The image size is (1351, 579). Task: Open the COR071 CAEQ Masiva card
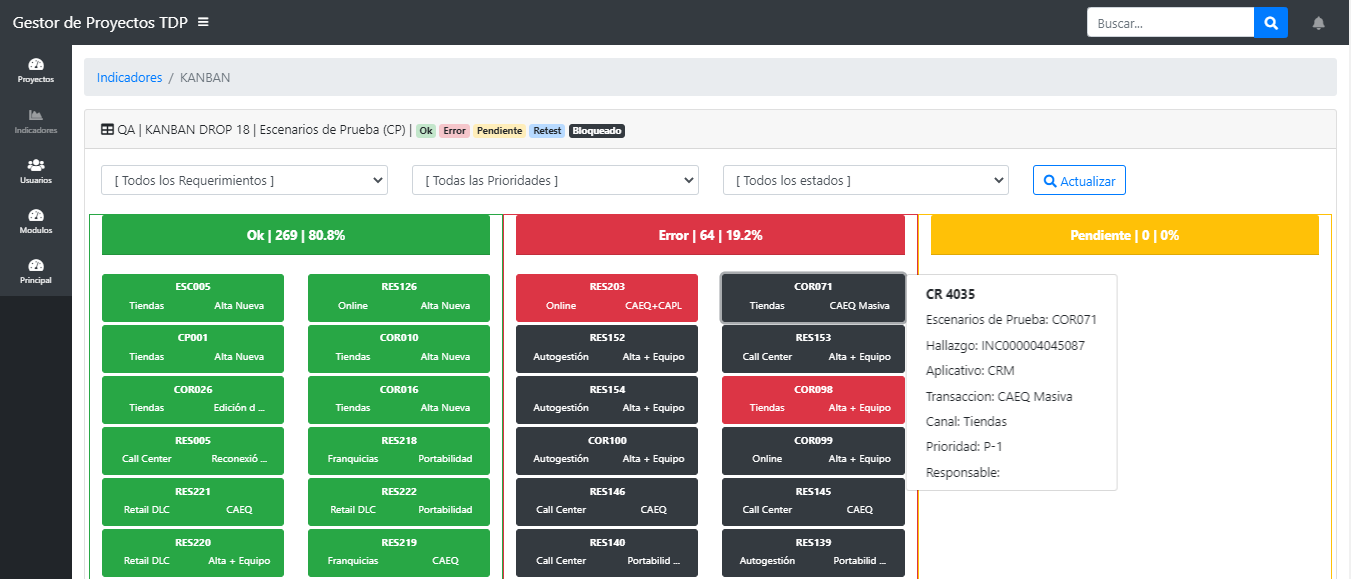click(x=813, y=297)
